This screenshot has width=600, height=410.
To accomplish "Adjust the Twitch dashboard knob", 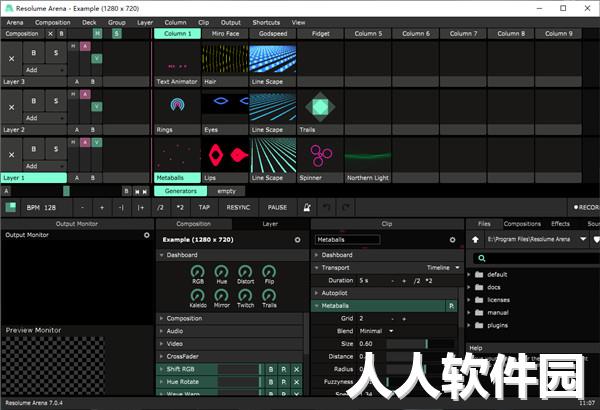I will [x=245, y=296].
